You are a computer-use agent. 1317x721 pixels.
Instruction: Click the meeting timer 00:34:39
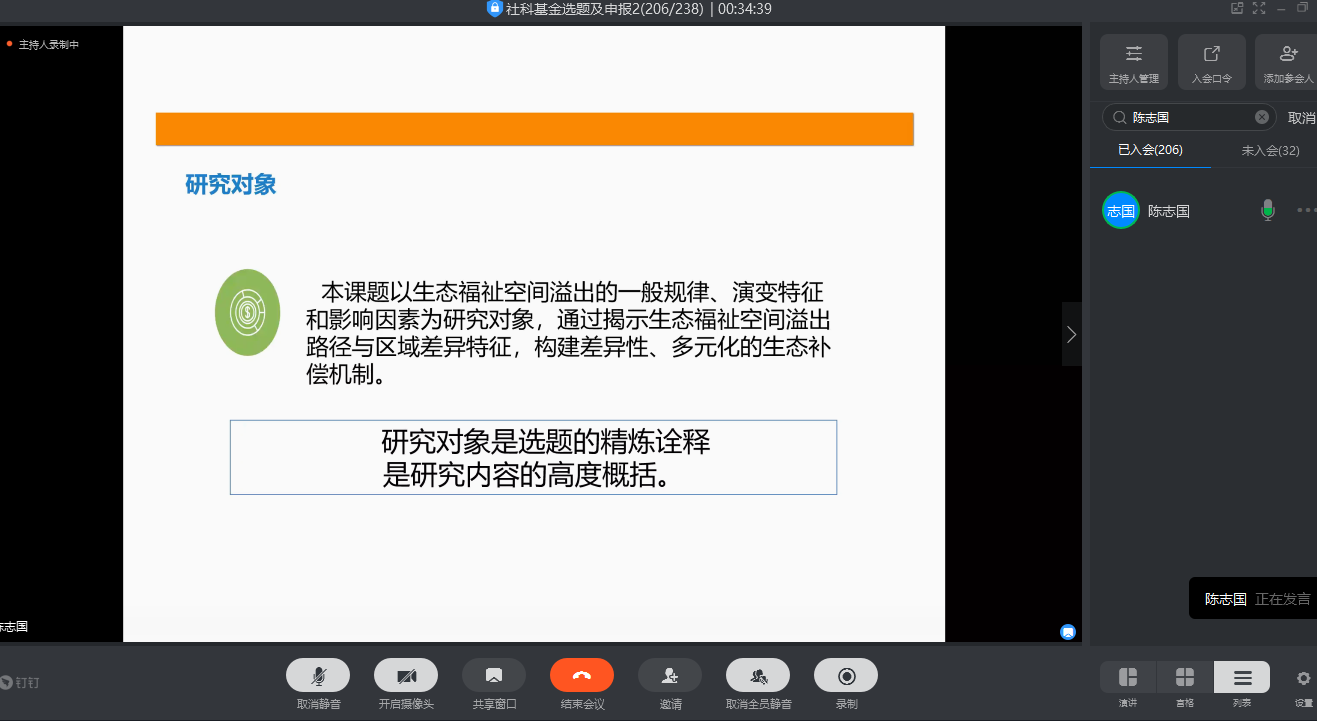tap(745, 9)
